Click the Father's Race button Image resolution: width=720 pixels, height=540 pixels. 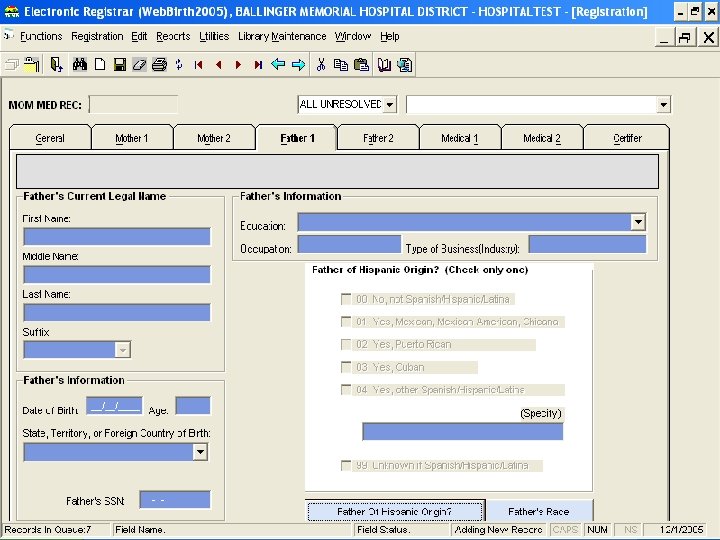click(539, 511)
